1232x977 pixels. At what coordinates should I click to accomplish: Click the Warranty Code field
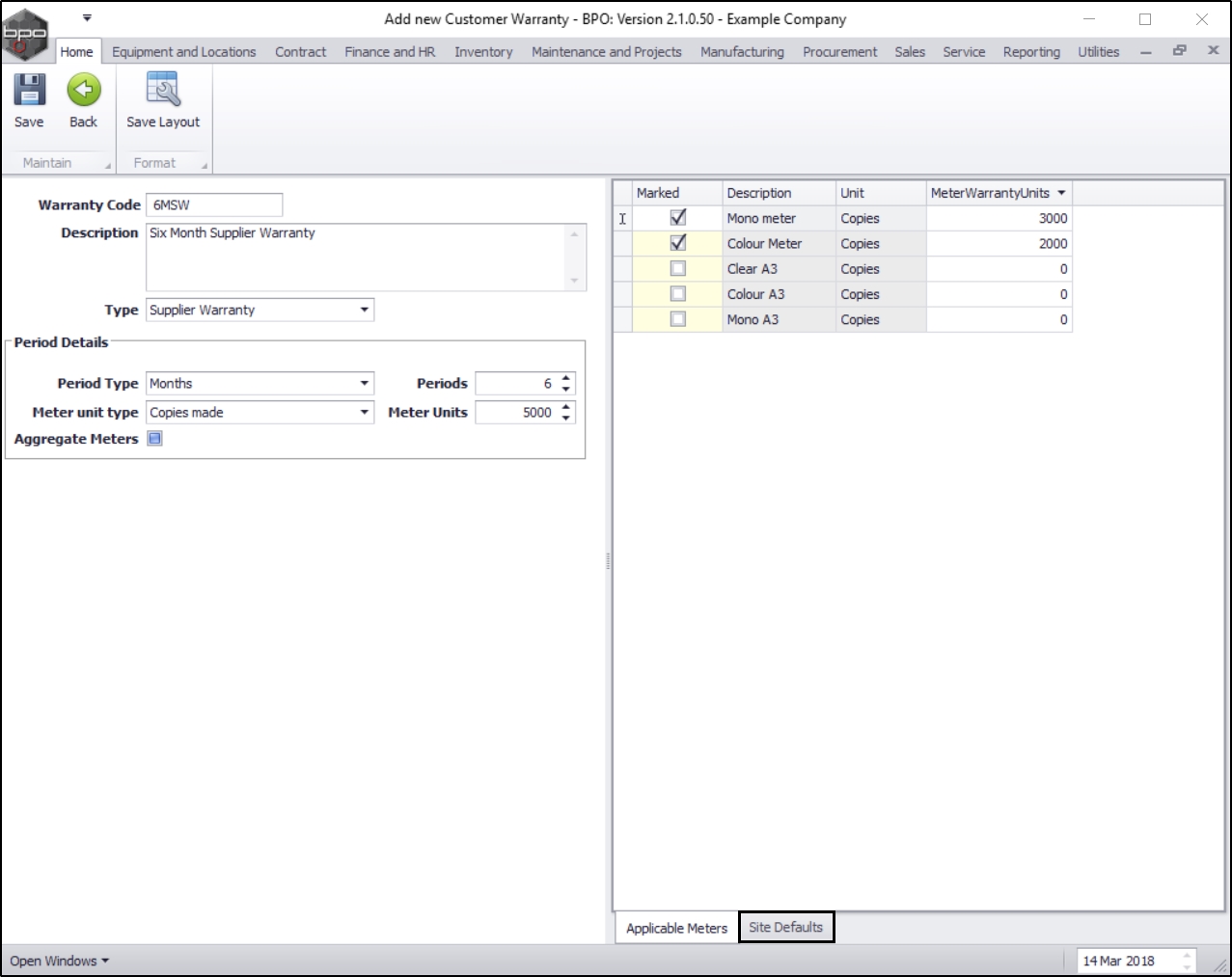coord(214,204)
